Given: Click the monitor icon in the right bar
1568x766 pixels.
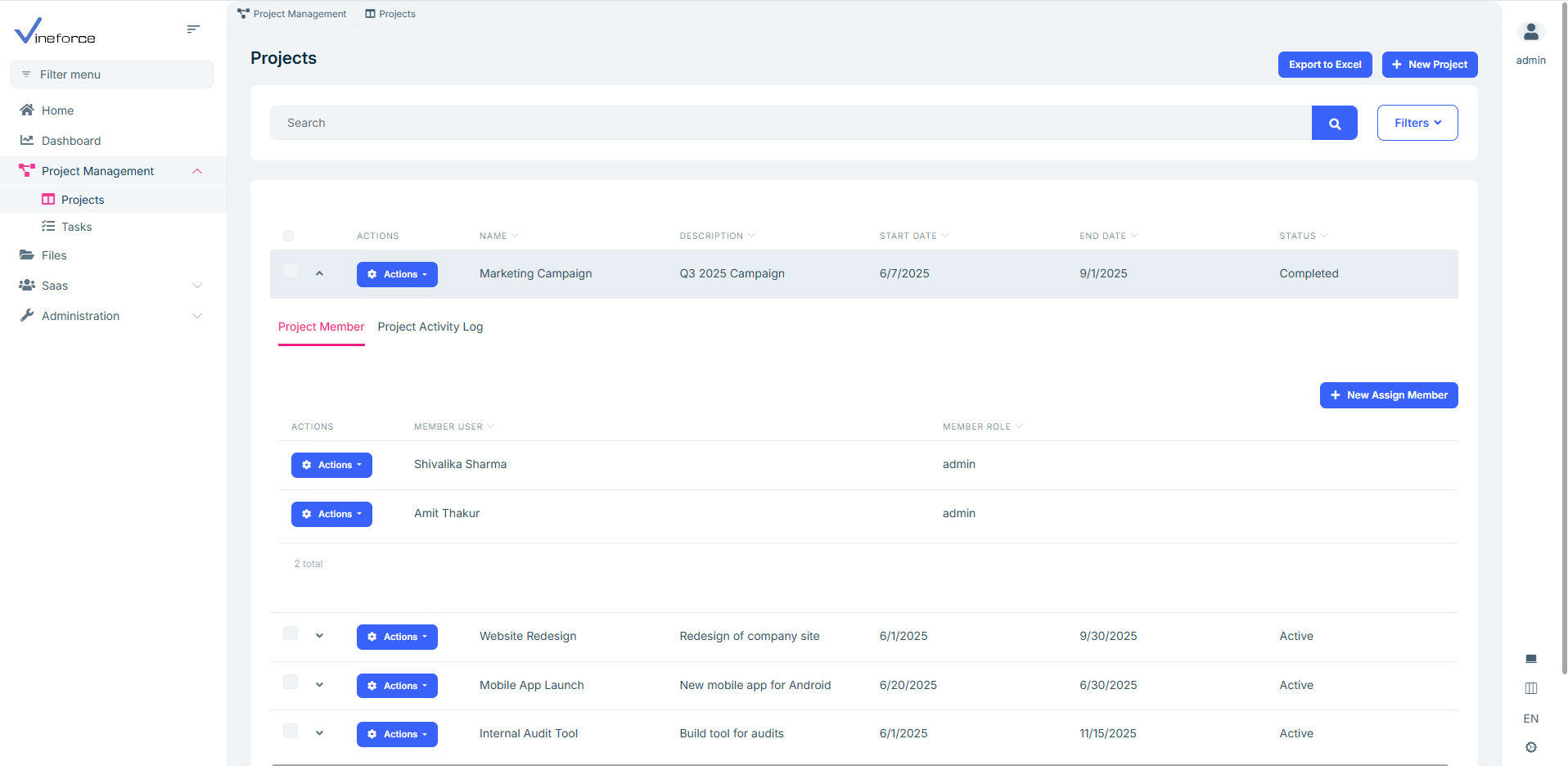Looking at the screenshot, I should click(x=1530, y=659).
